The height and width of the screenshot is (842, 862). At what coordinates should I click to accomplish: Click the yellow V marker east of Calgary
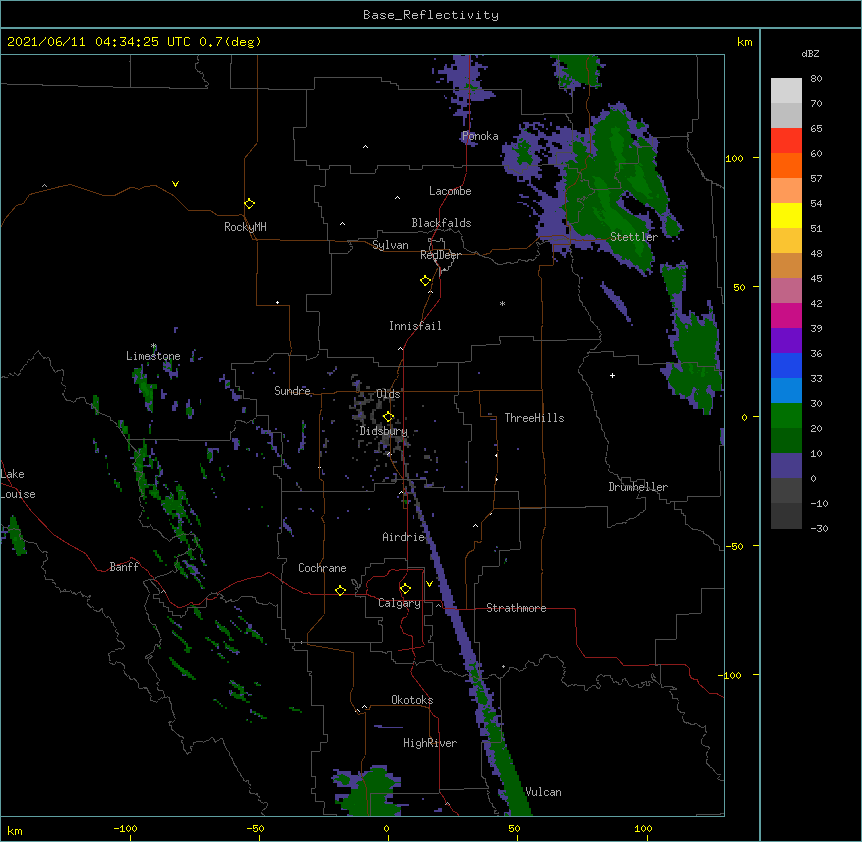click(x=429, y=584)
